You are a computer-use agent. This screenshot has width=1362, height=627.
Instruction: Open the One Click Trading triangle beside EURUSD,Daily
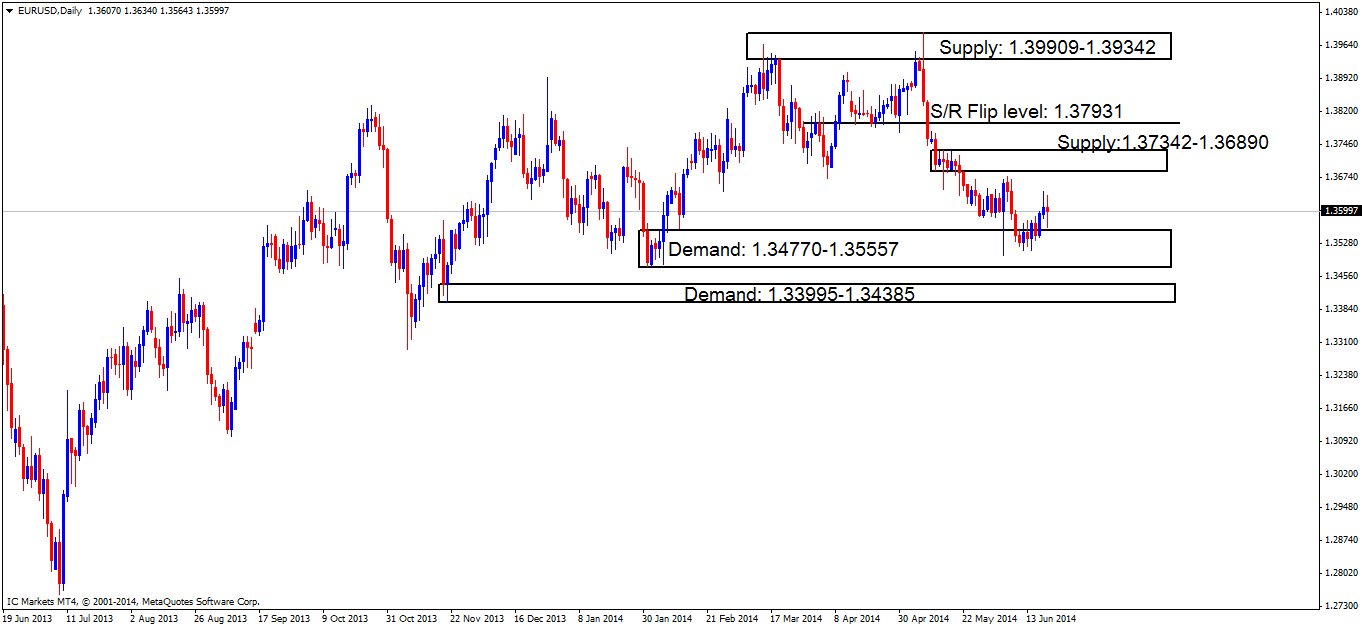click(9, 10)
